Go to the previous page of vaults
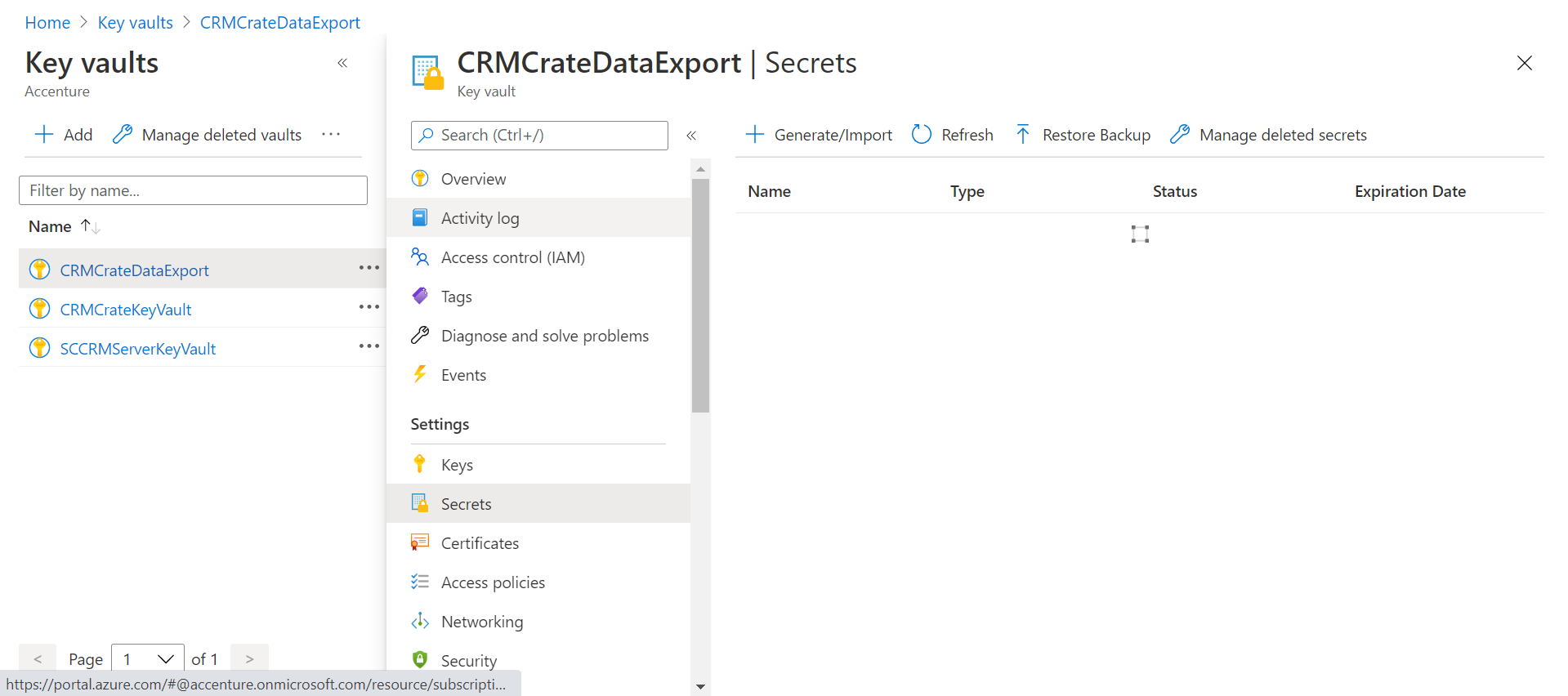This screenshot has width=1568, height=696. point(38,659)
